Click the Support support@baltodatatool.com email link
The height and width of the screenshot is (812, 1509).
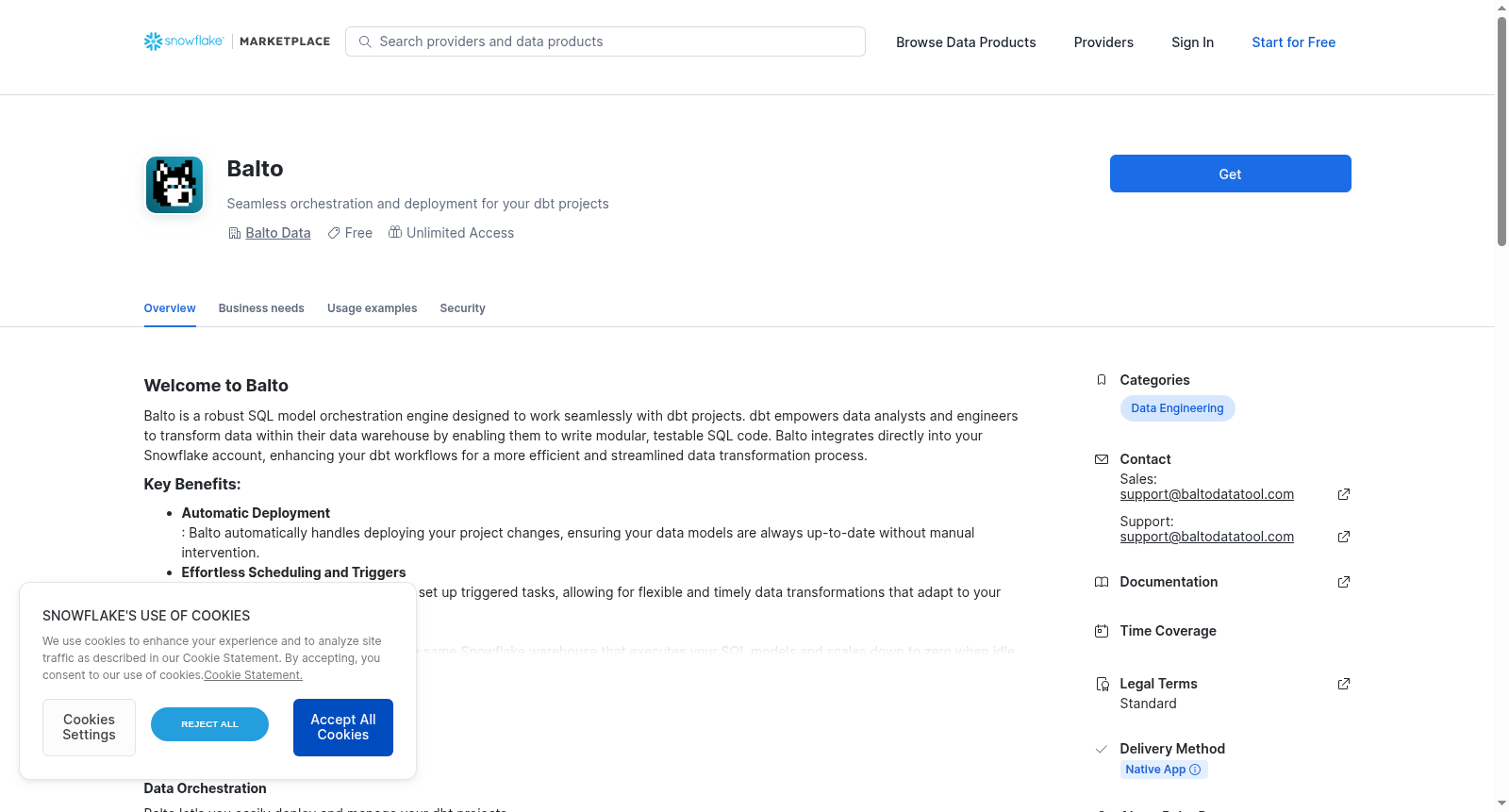point(1207,537)
